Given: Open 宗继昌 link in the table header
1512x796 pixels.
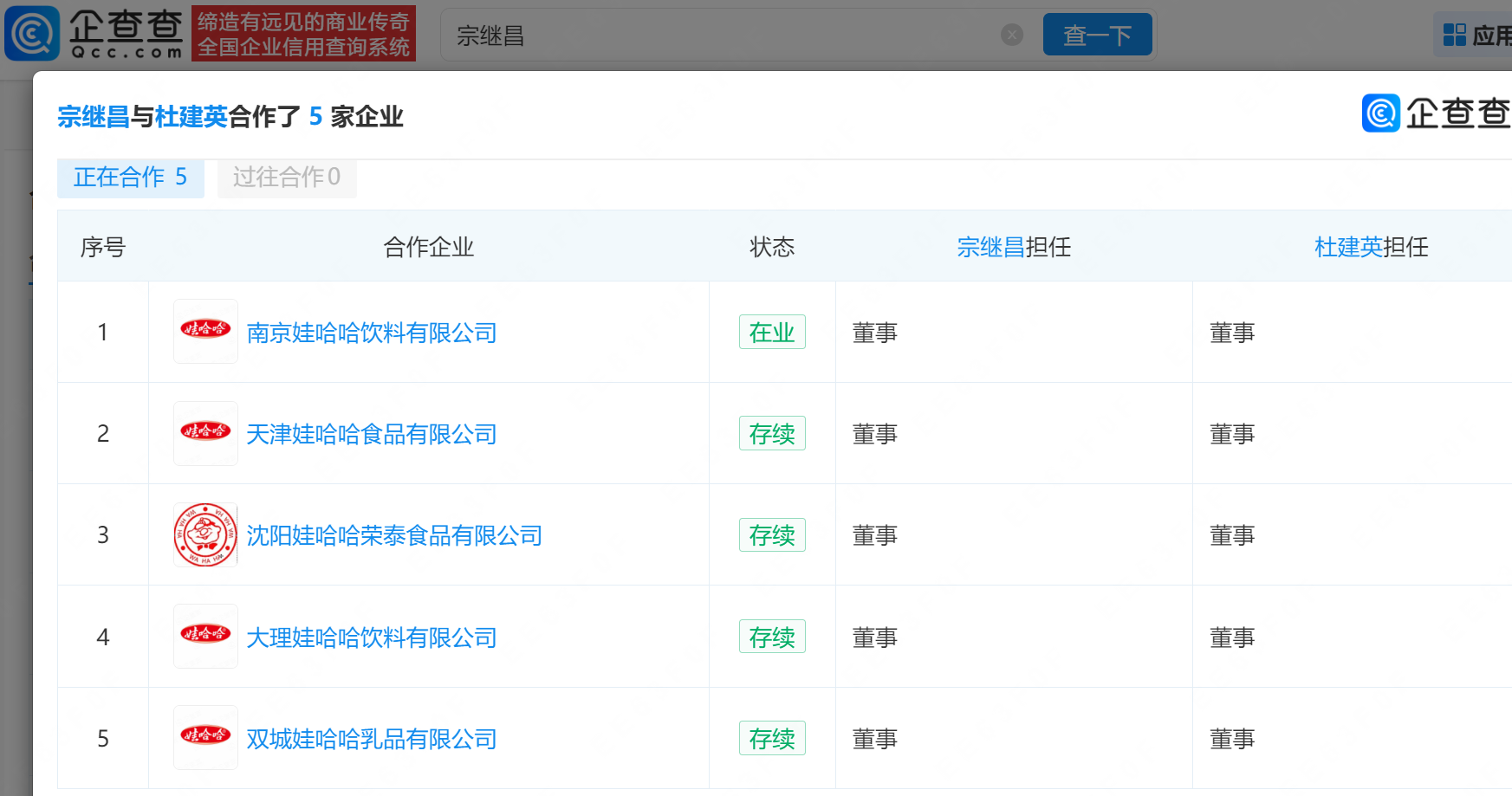Looking at the screenshot, I should tap(991, 247).
